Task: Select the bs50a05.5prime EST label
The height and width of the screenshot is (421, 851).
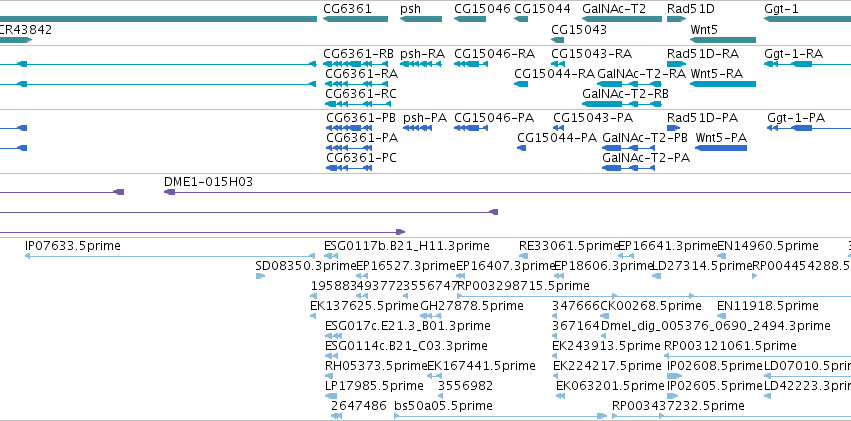Action: click(443, 406)
